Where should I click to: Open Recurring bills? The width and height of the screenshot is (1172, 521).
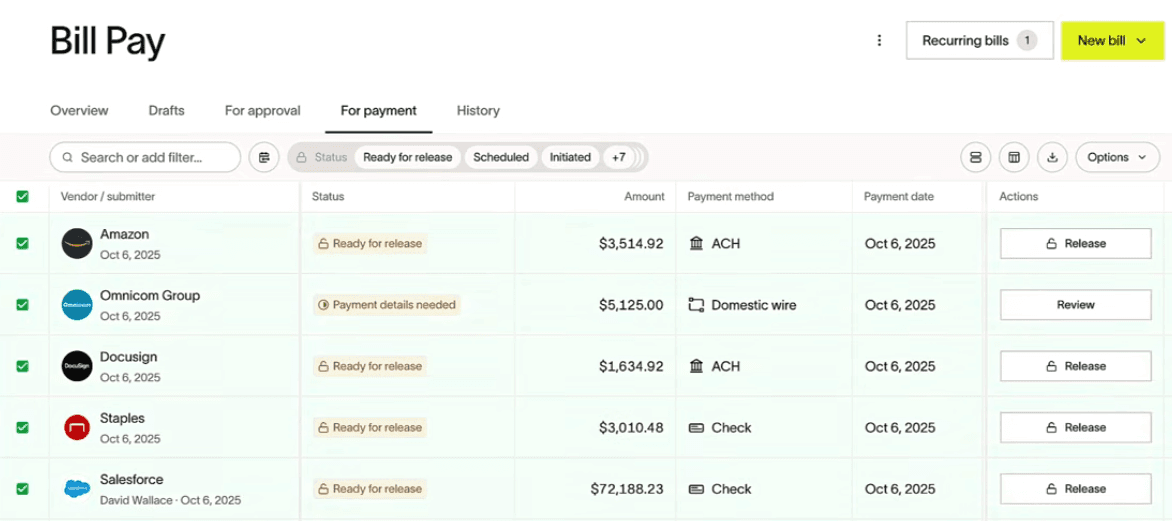click(980, 40)
